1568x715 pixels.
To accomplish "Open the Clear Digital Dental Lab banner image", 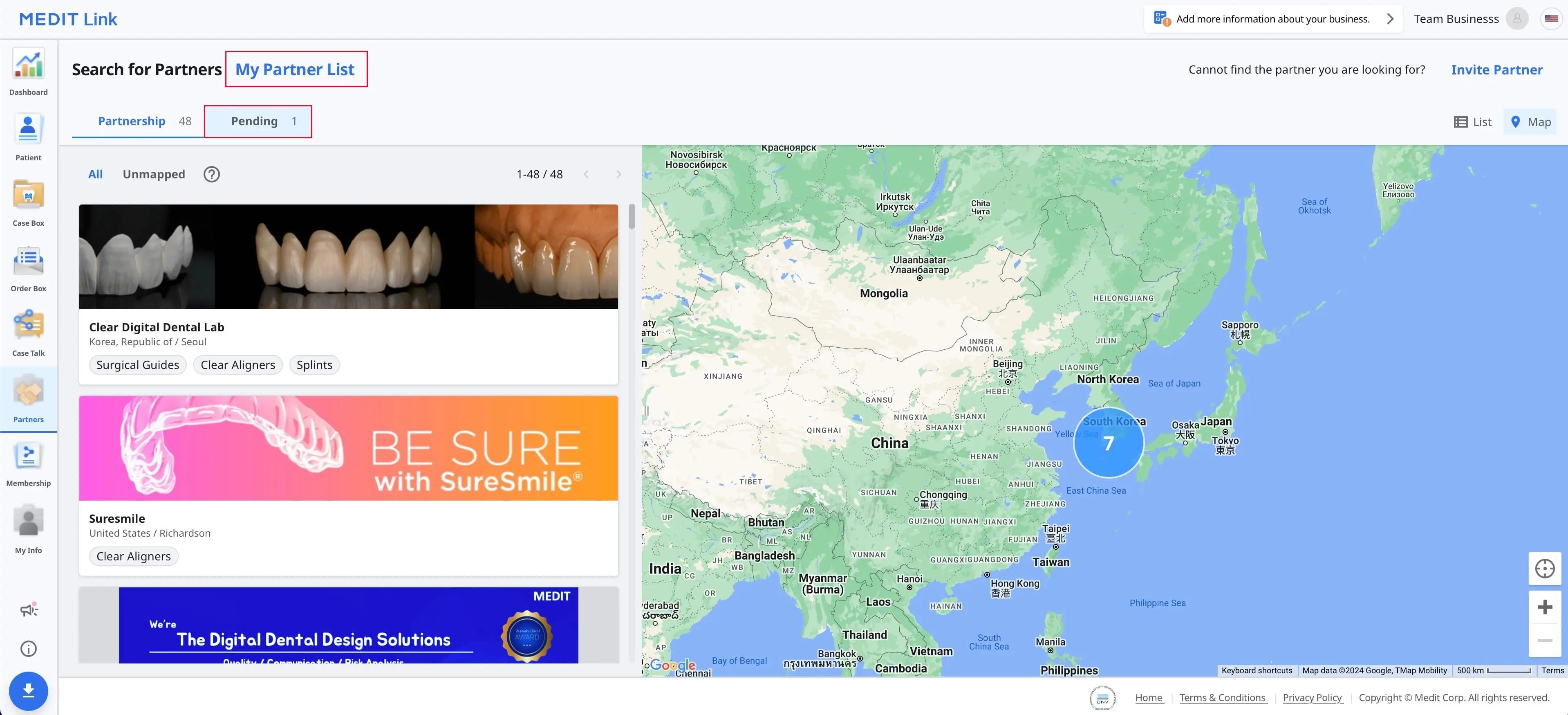I will 348,257.
